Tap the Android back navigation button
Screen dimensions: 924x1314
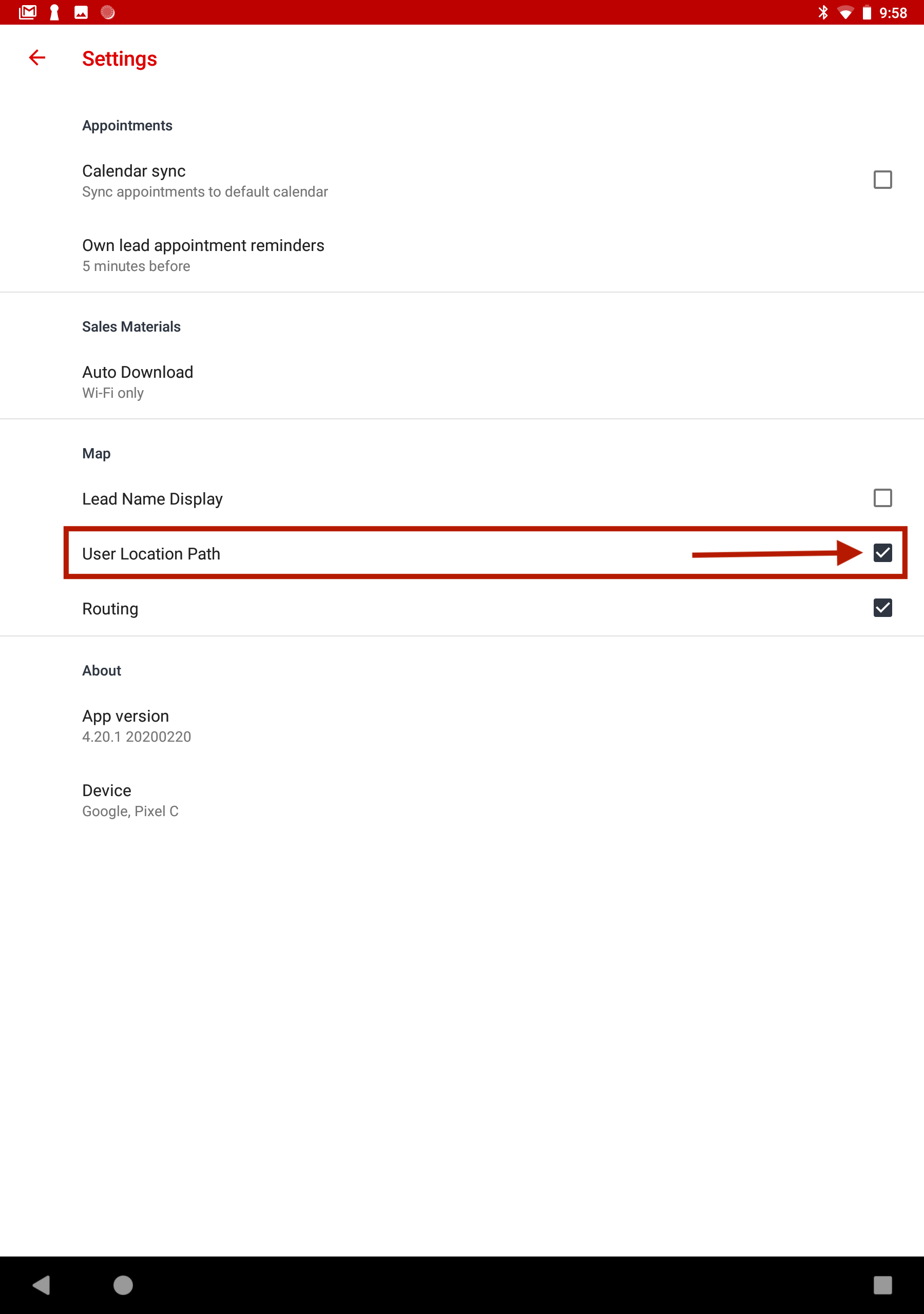click(41, 1285)
